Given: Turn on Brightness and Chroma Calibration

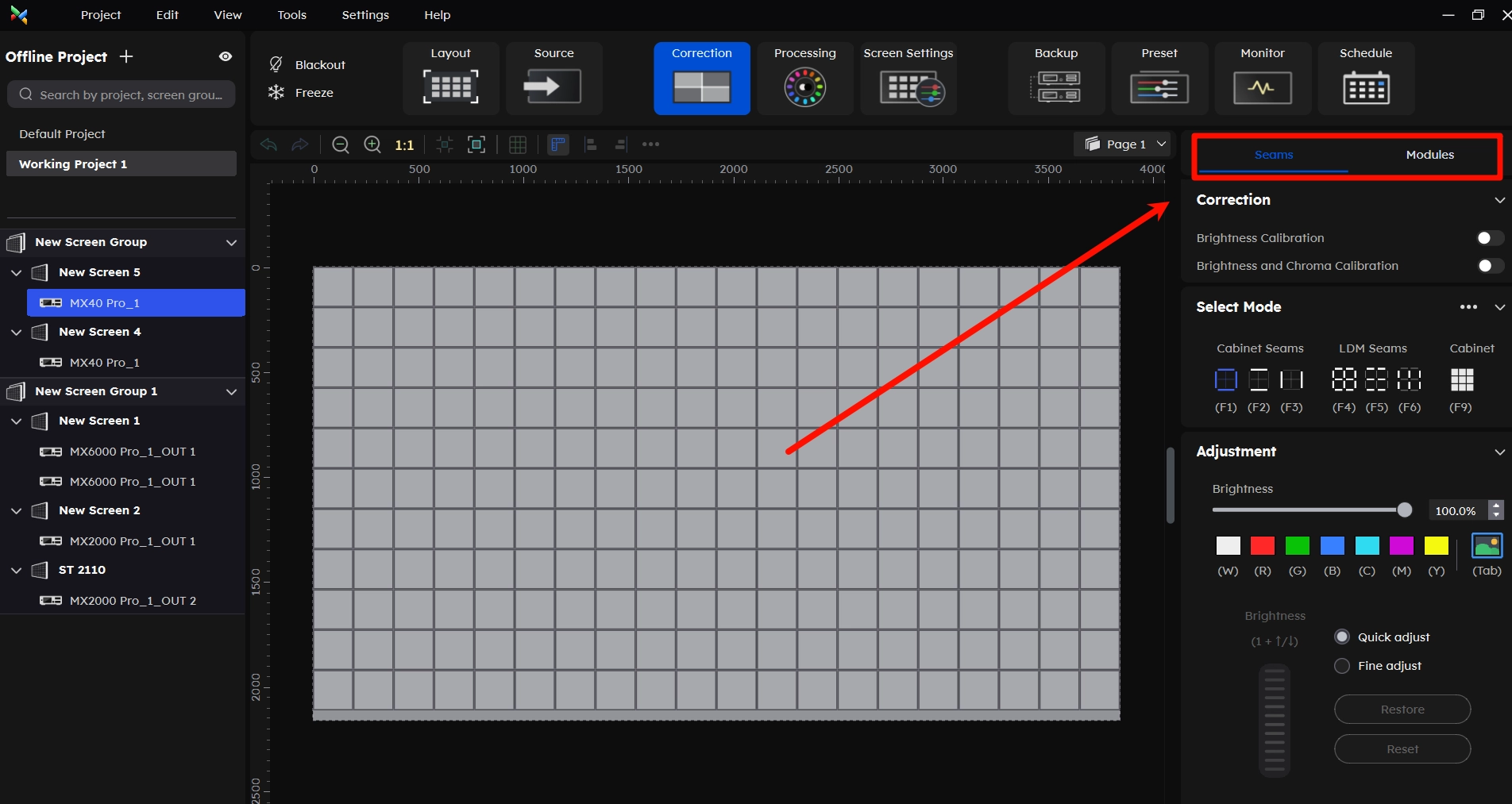Looking at the screenshot, I should [x=1489, y=266].
